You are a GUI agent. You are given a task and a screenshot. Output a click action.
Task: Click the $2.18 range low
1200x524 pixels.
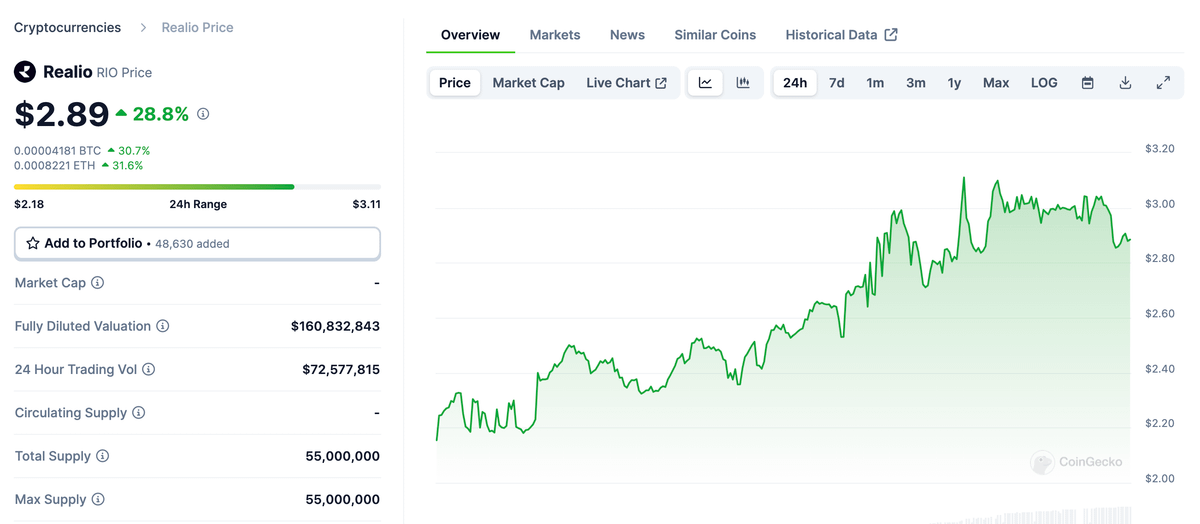click(x=29, y=204)
